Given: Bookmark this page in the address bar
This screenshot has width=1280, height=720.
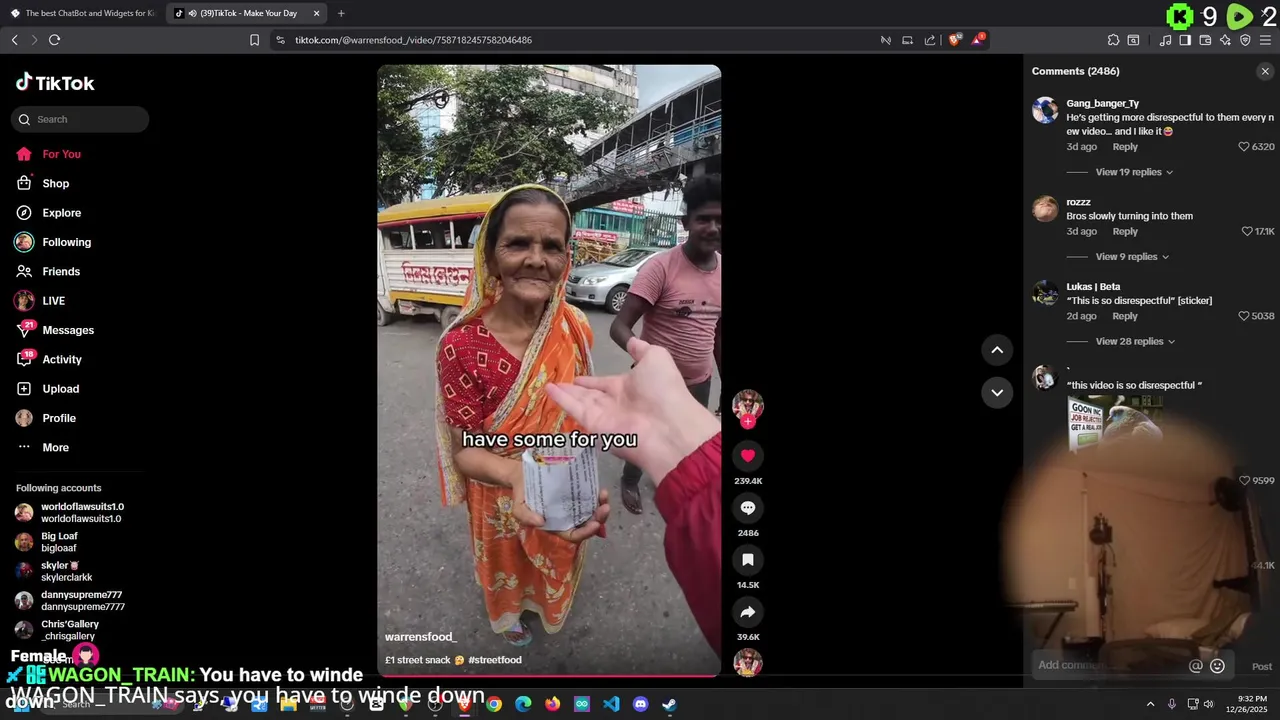Looking at the screenshot, I should 254,40.
